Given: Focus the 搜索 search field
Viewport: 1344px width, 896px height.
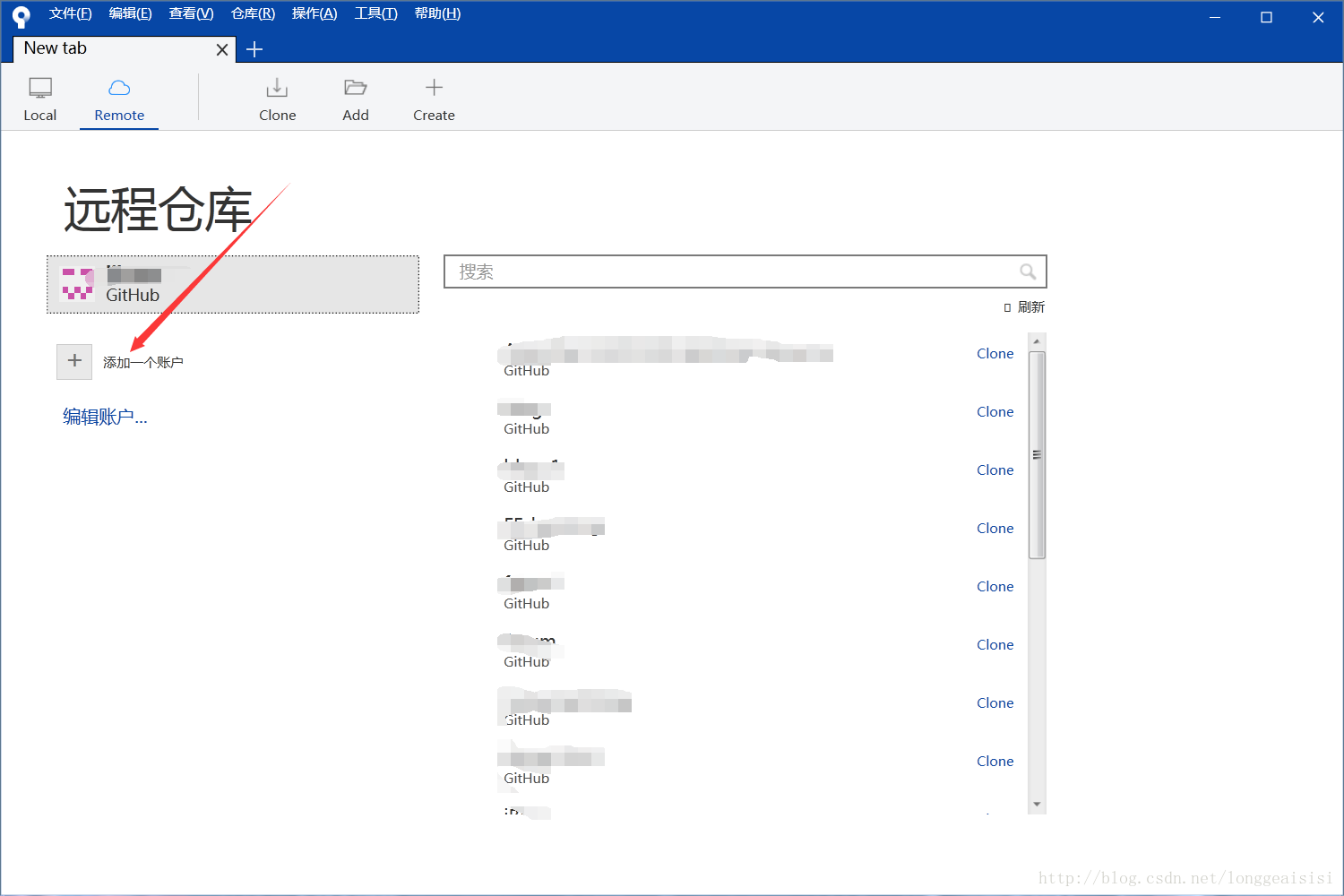Looking at the screenshot, I should (745, 271).
